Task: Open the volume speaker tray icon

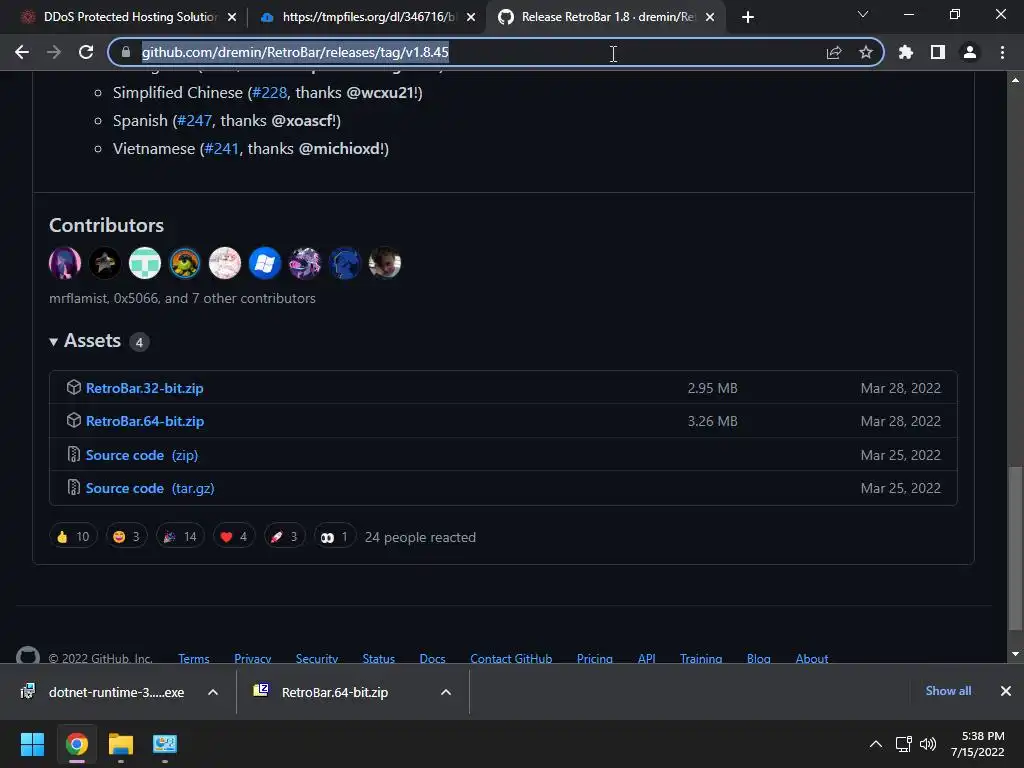Action: (x=927, y=744)
